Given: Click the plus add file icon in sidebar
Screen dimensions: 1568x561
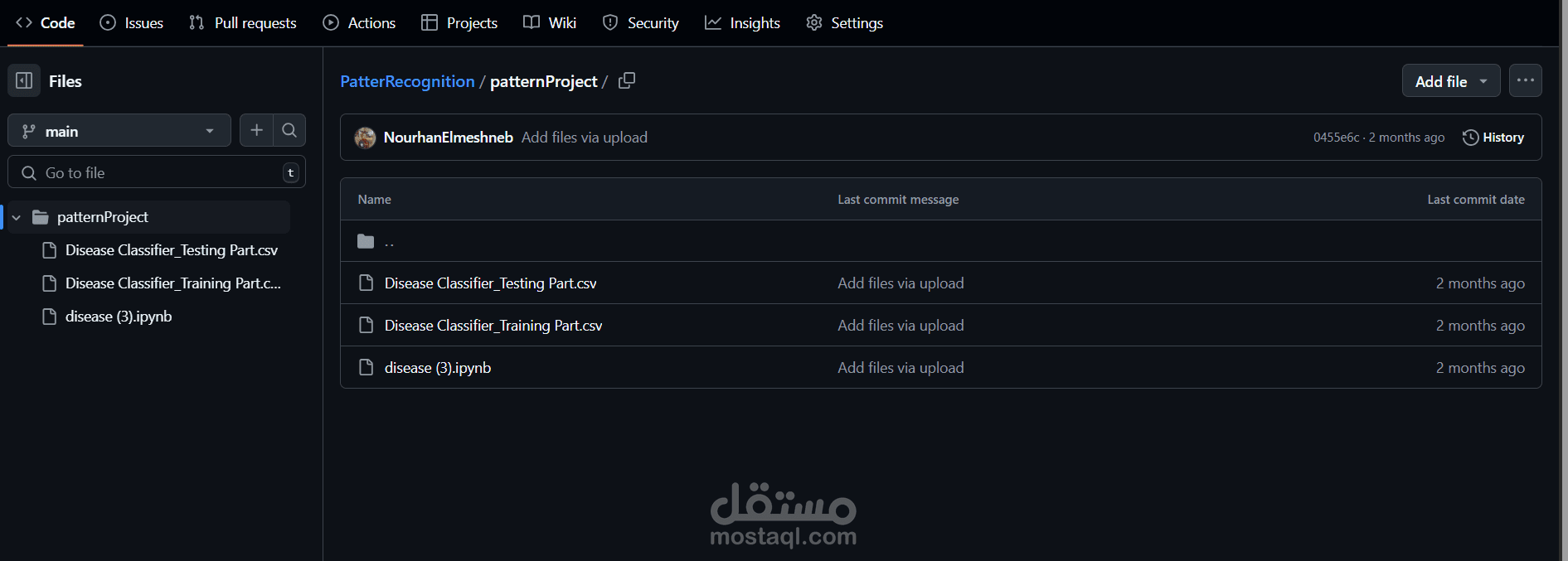Looking at the screenshot, I should [257, 130].
